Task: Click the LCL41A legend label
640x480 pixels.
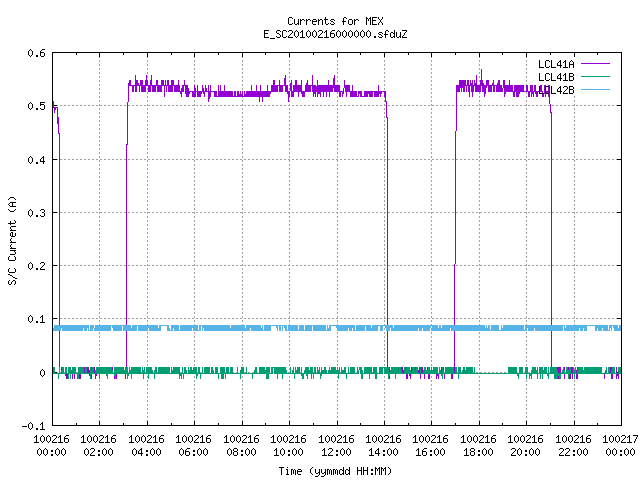Action: click(x=556, y=64)
